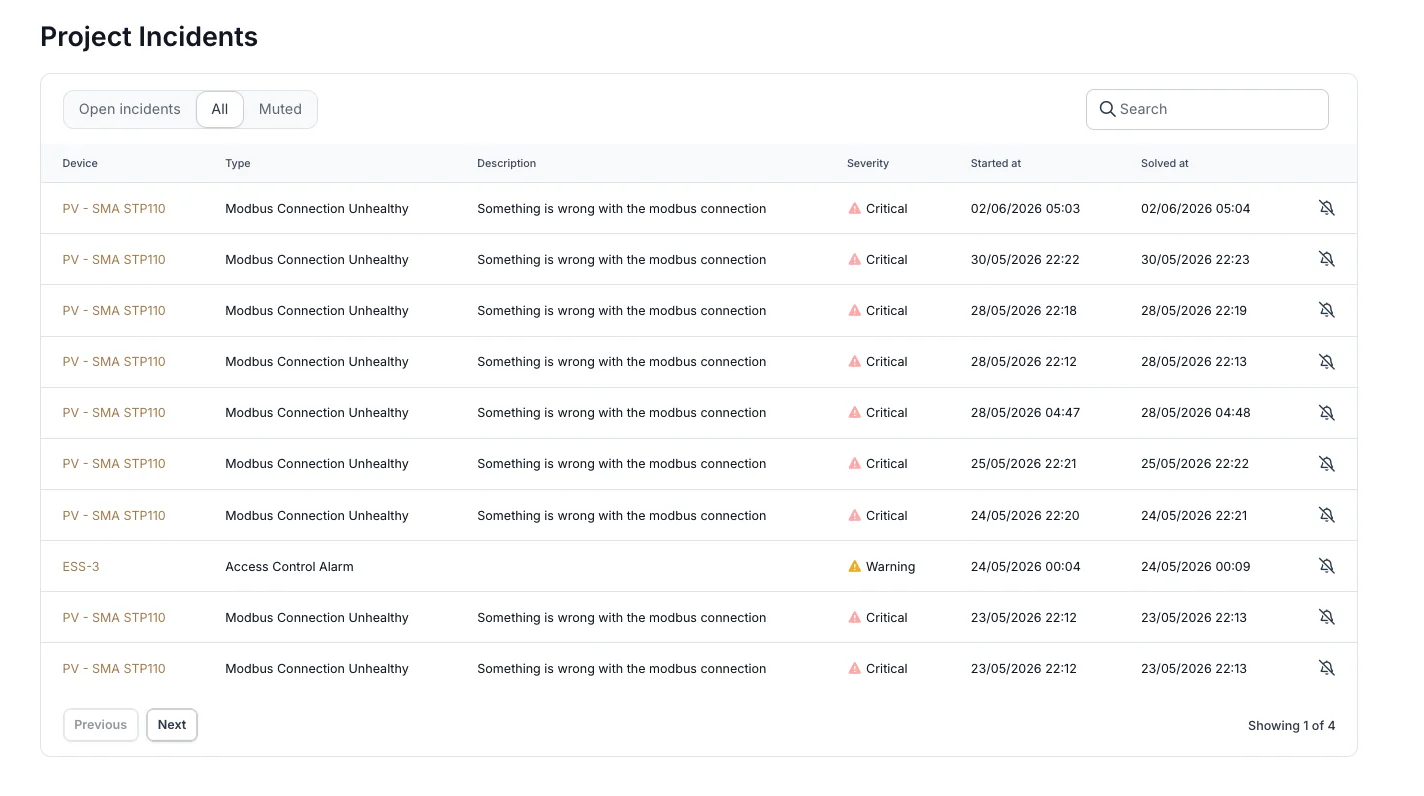The height and width of the screenshot is (796, 1424).
Task: Click the Description column header
Action: coord(507,163)
